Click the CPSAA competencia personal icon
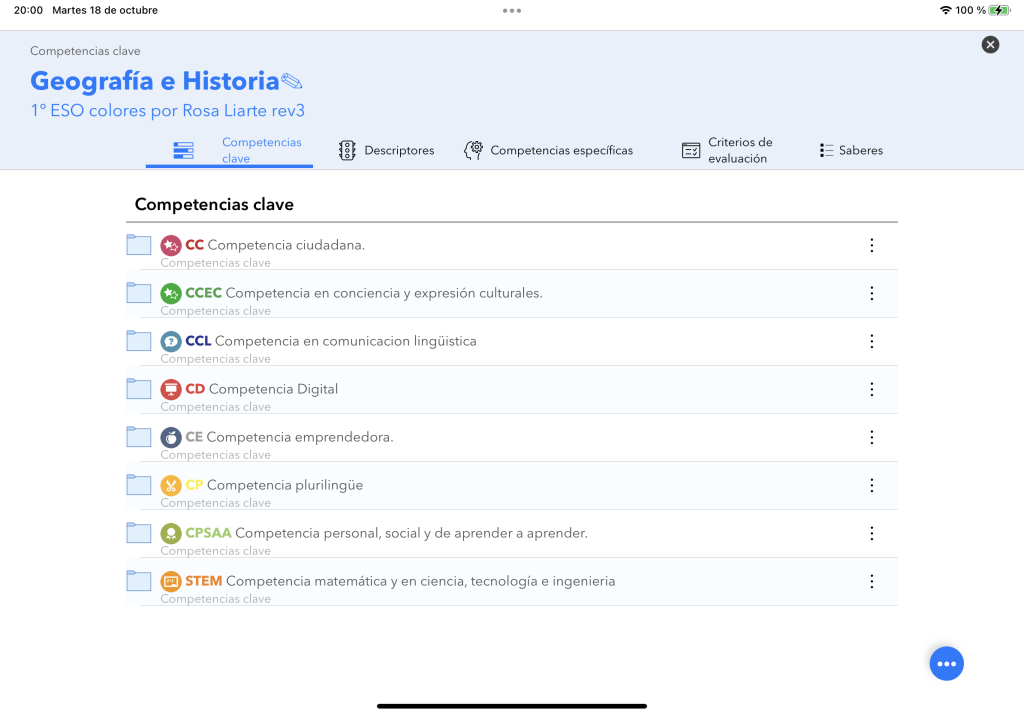This screenshot has height=715, width=1024. (170, 532)
